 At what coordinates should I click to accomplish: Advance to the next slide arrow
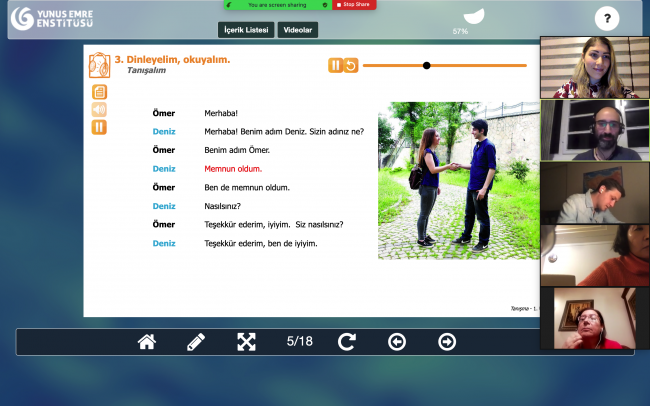(447, 342)
